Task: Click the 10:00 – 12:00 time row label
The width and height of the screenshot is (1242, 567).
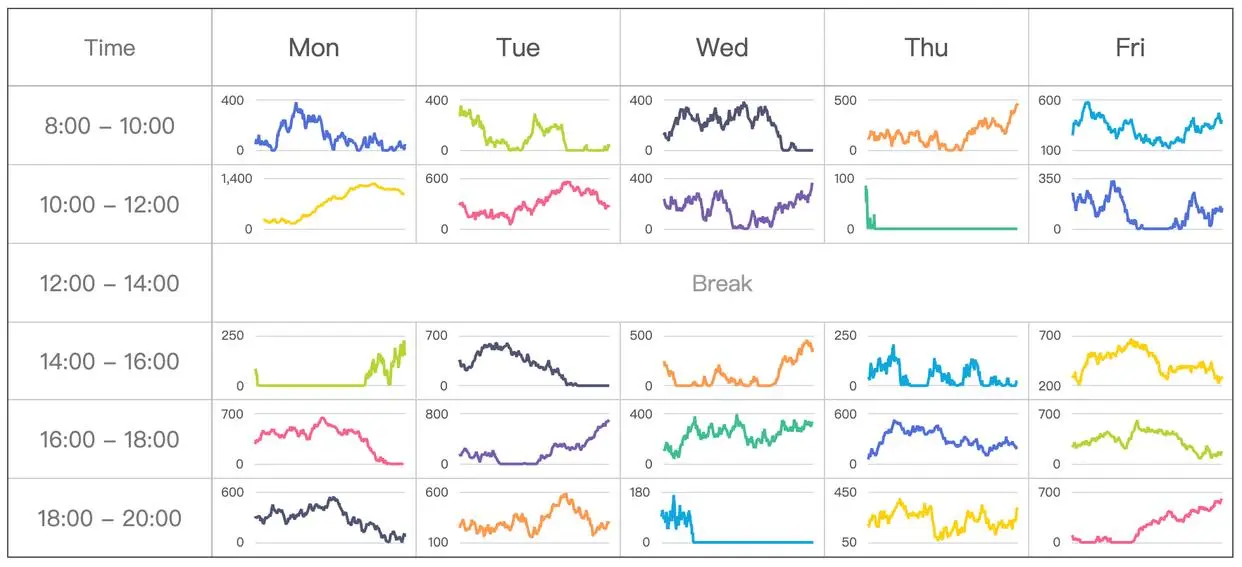Action: point(110,205)
